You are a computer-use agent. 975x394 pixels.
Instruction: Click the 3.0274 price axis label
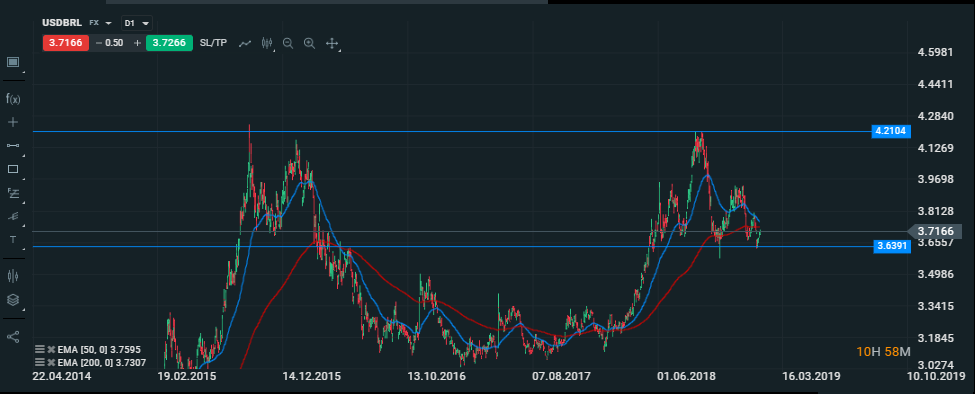(936, 364)
